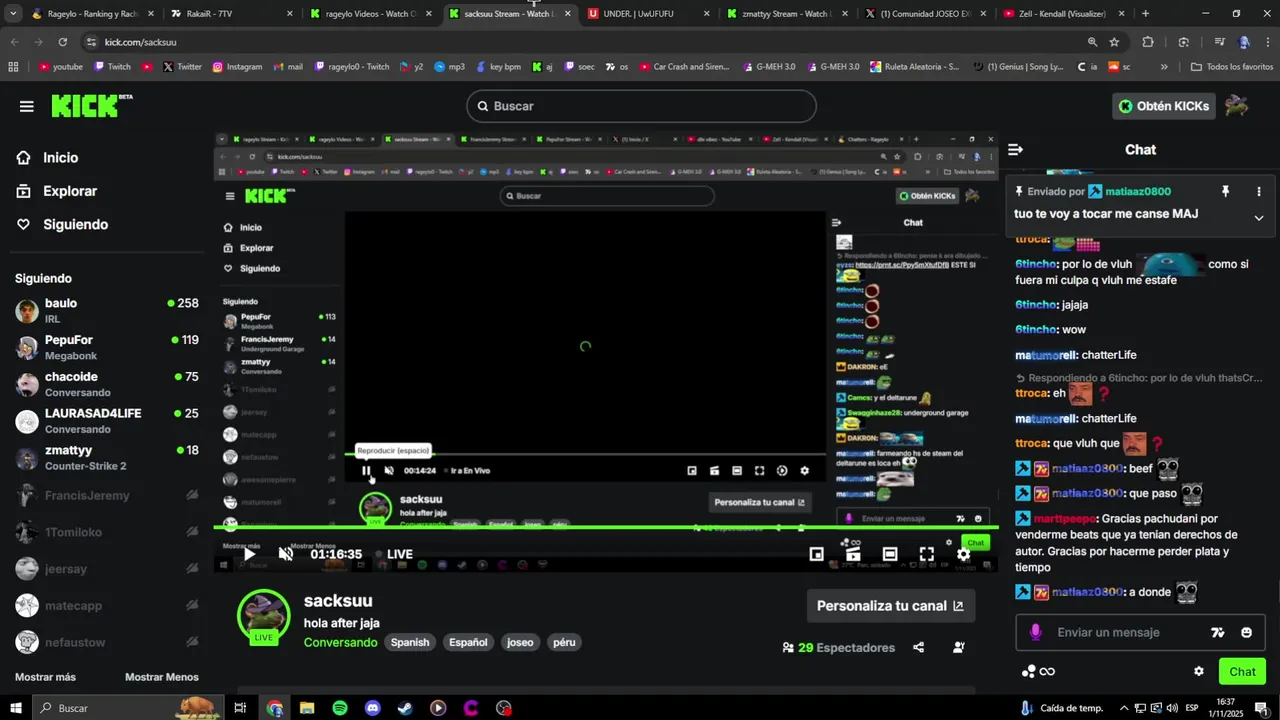
Task: Reload the page
Action: coord(62,42)
